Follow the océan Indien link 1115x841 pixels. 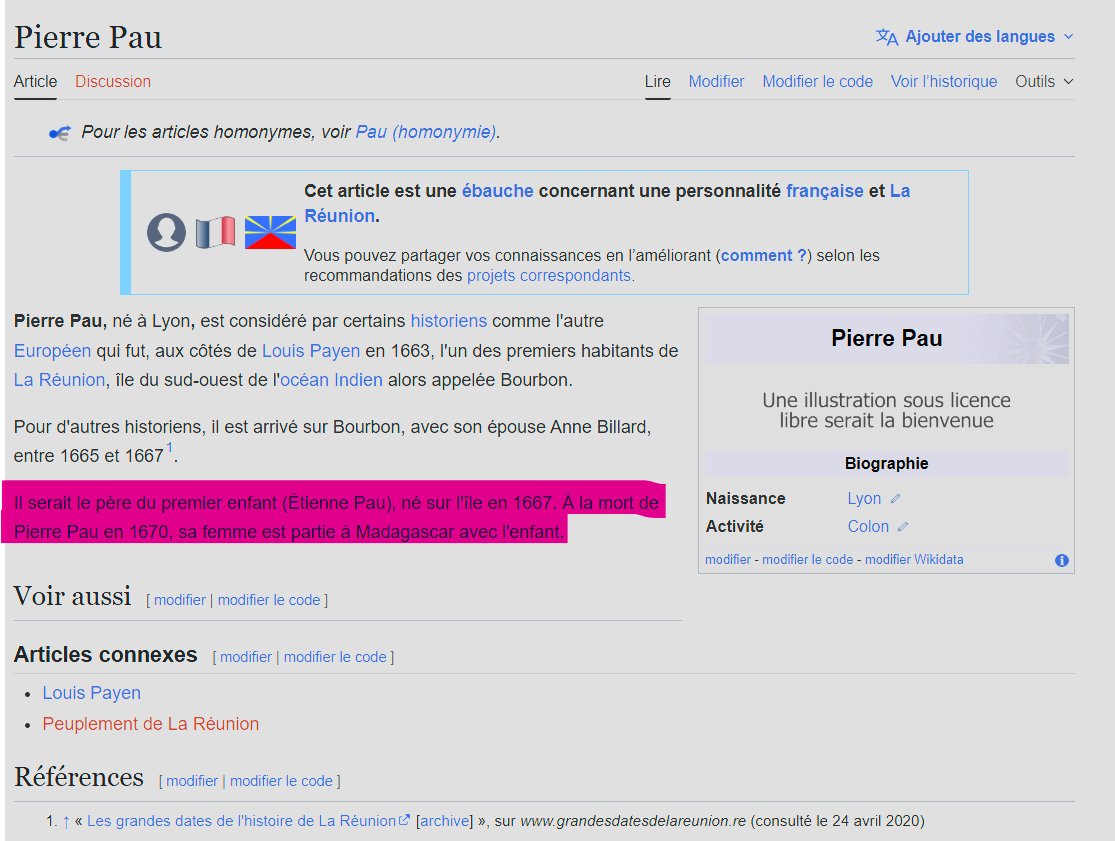(x=331, y=380)
